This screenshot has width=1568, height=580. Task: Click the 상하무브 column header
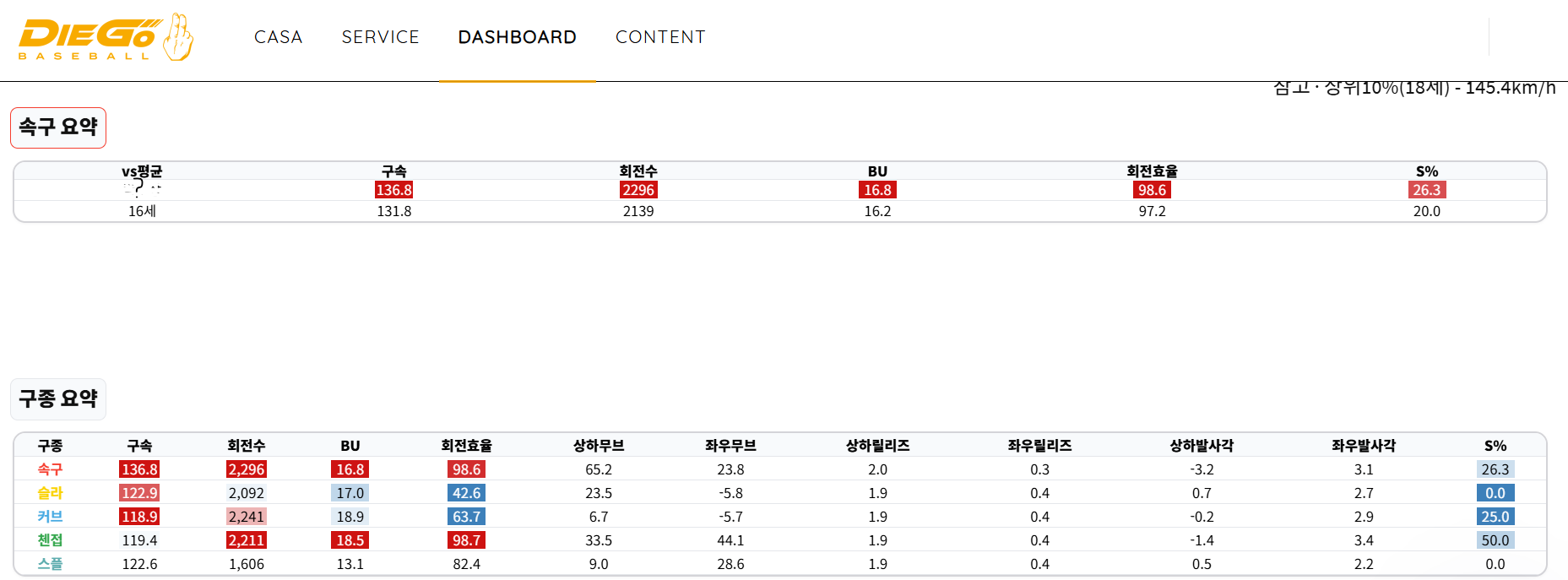[x=598, y=446]
